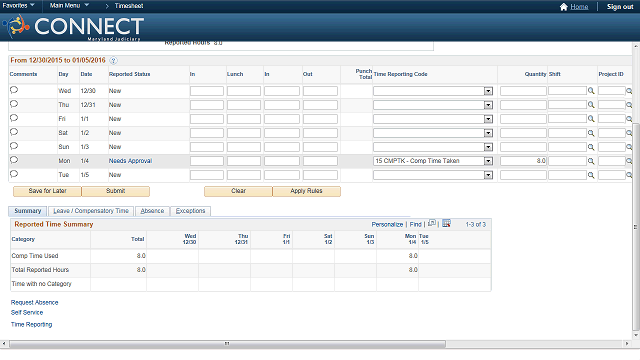Expand Time Reporting Code dropdown for Sat 1/2
This screenshot has width=640, height=360.
488,133
